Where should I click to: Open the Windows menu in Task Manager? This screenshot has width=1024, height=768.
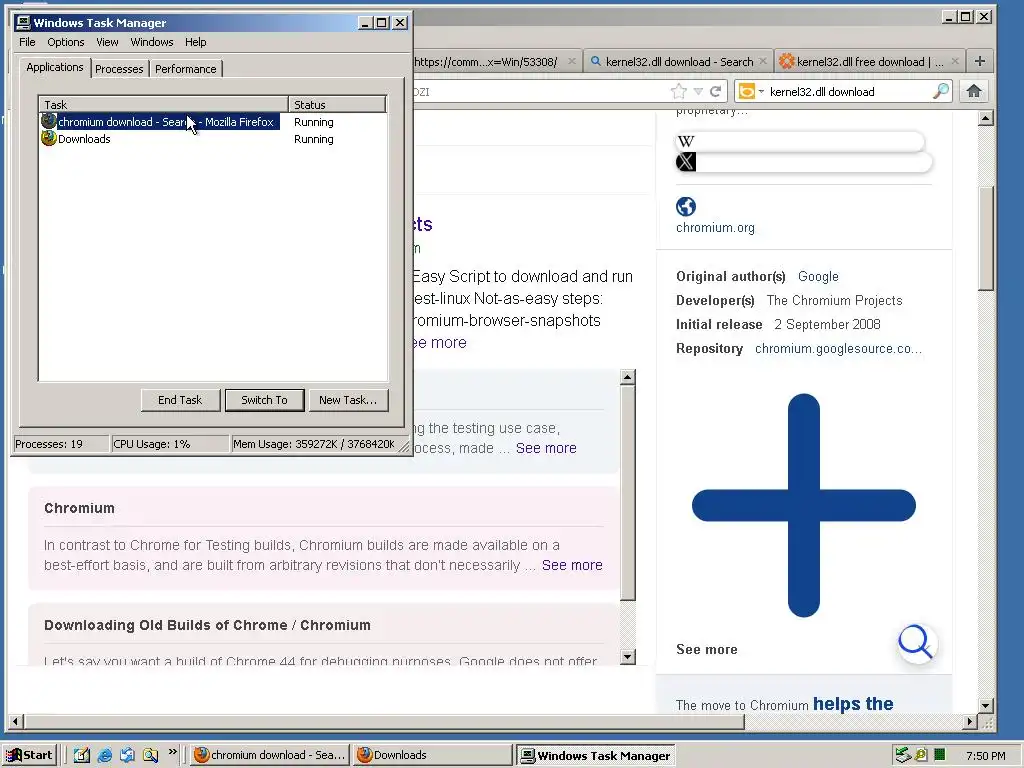152,42
